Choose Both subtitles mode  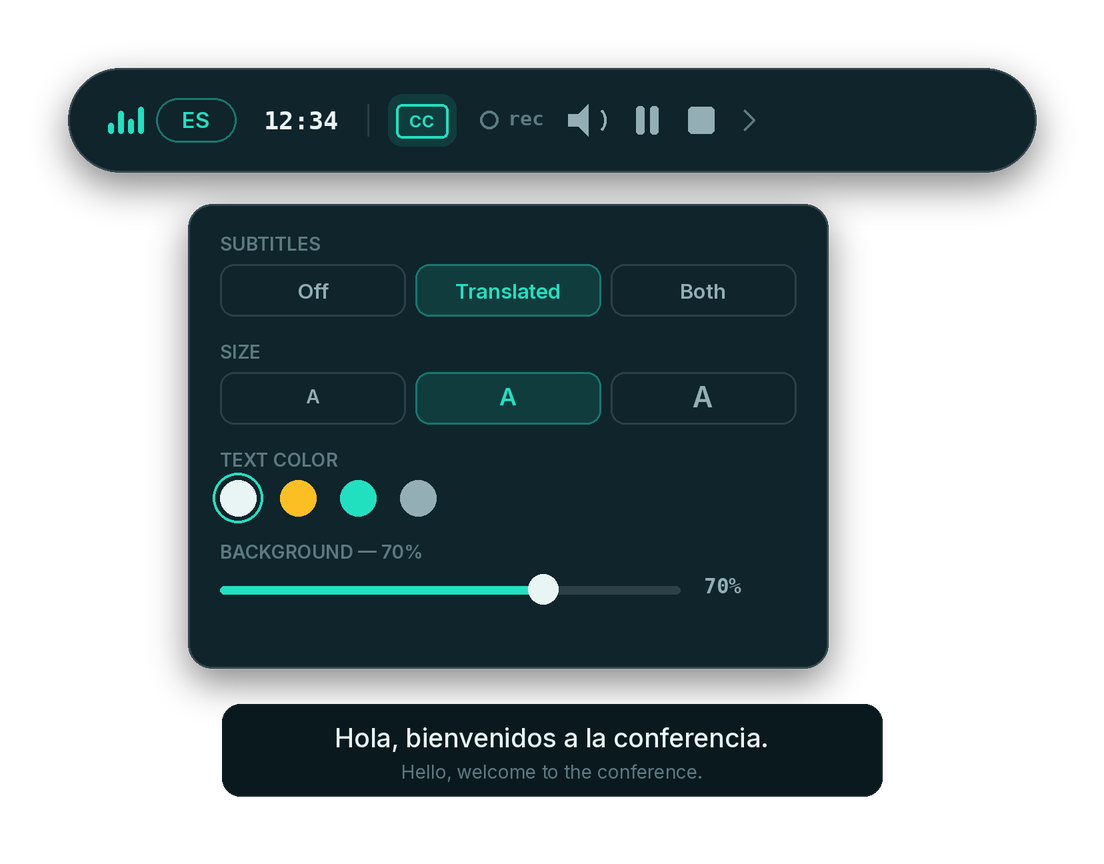[x=703, y=291]
